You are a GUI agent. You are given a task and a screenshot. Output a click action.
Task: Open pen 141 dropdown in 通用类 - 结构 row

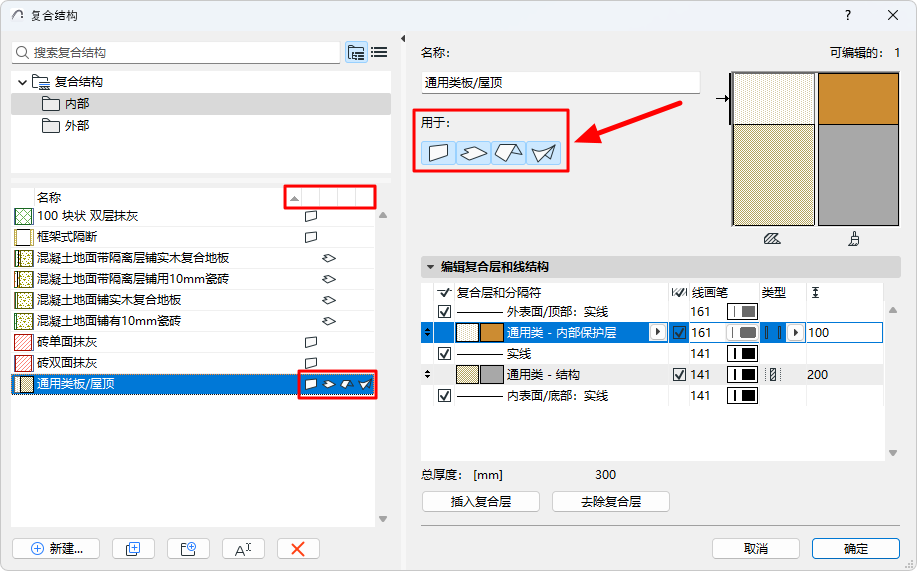click(742, 374)
